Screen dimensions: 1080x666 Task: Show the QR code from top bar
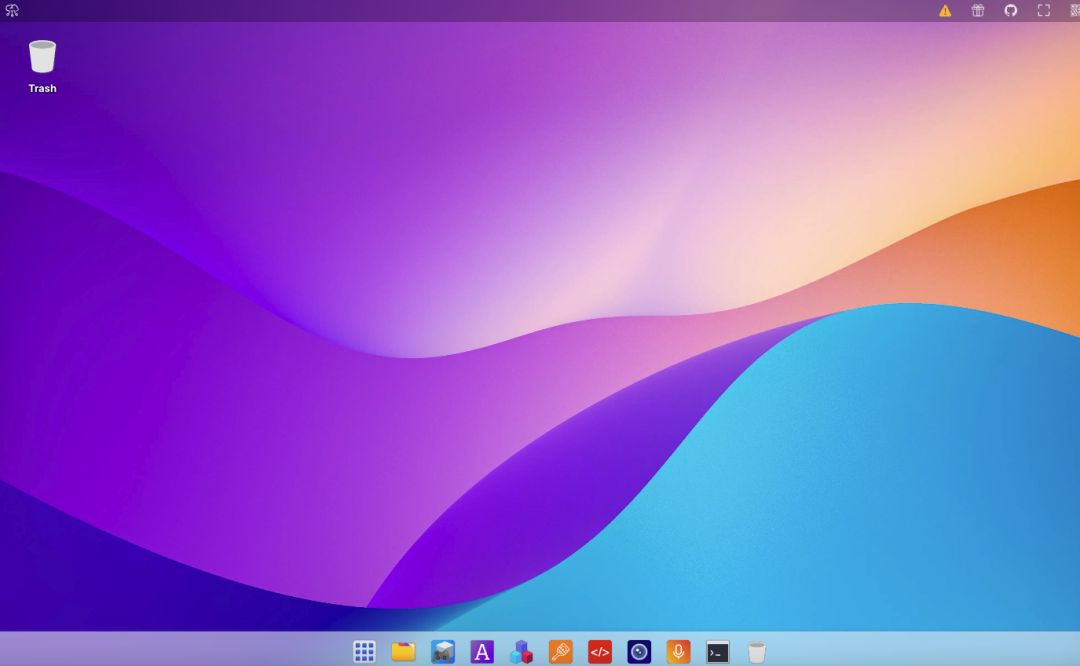1074,10
